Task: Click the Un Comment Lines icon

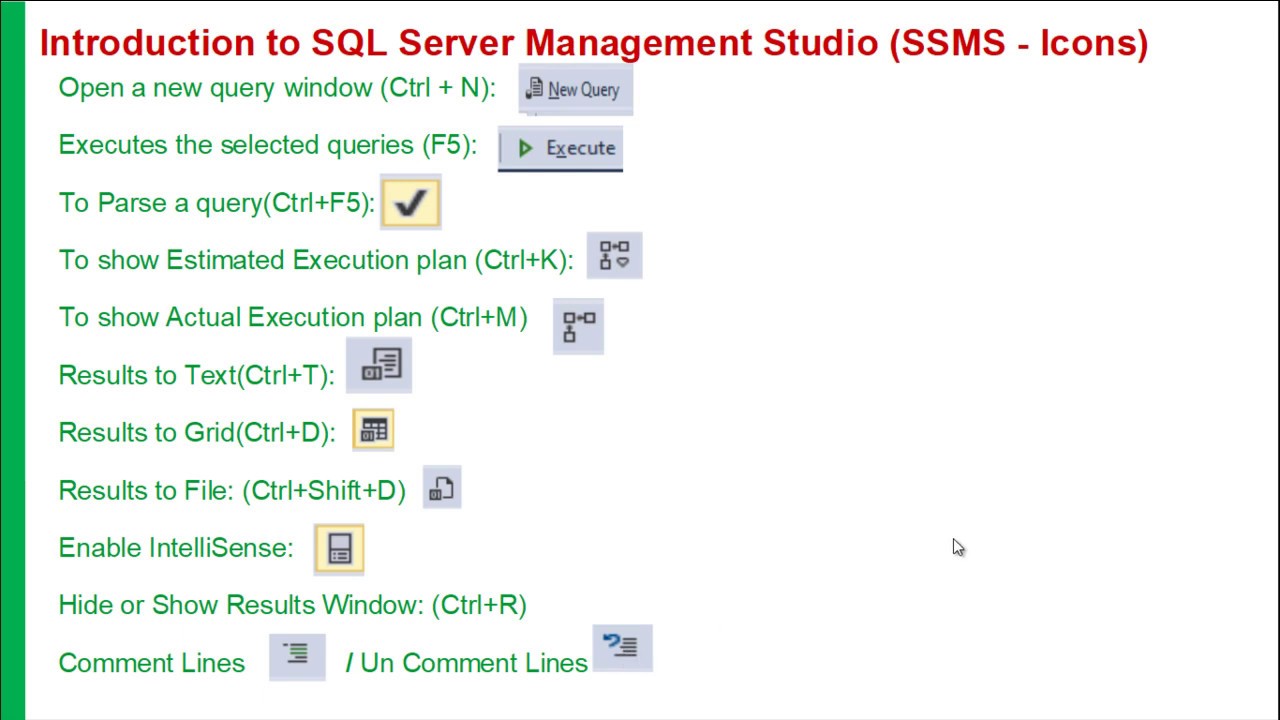Action: pos(622,648)
